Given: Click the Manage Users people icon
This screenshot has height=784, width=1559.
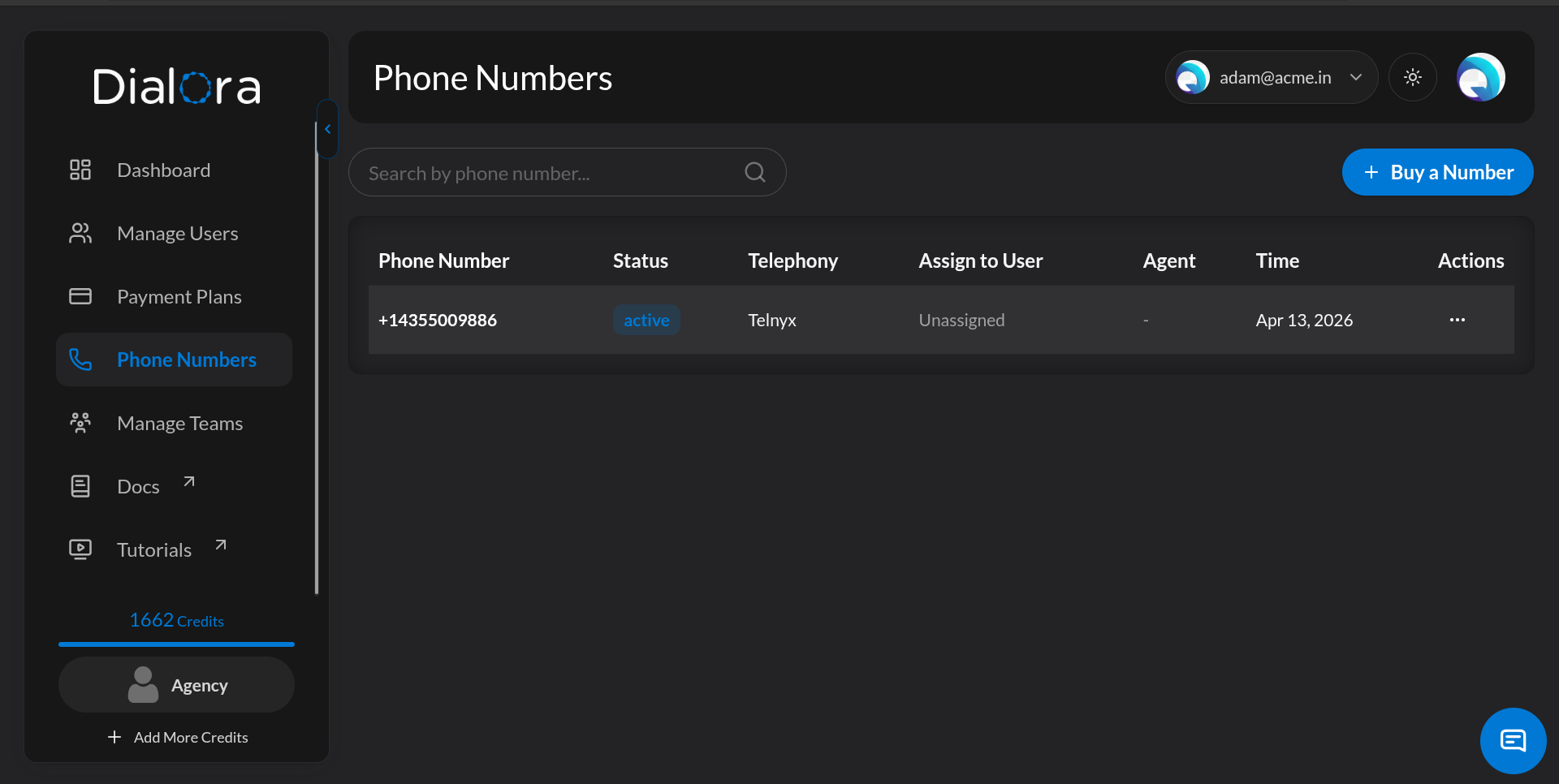Looking at the screenshot, I should pos(80,234).
